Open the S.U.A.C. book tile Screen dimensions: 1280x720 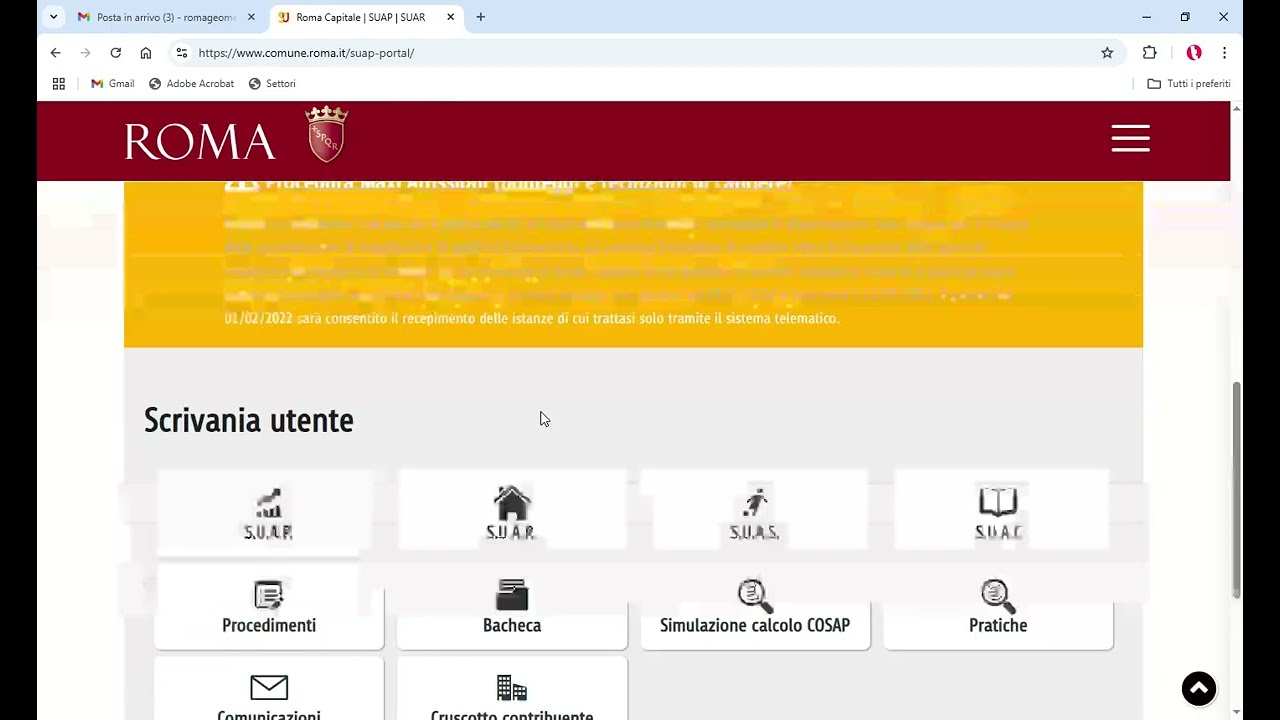pos(998,512)
